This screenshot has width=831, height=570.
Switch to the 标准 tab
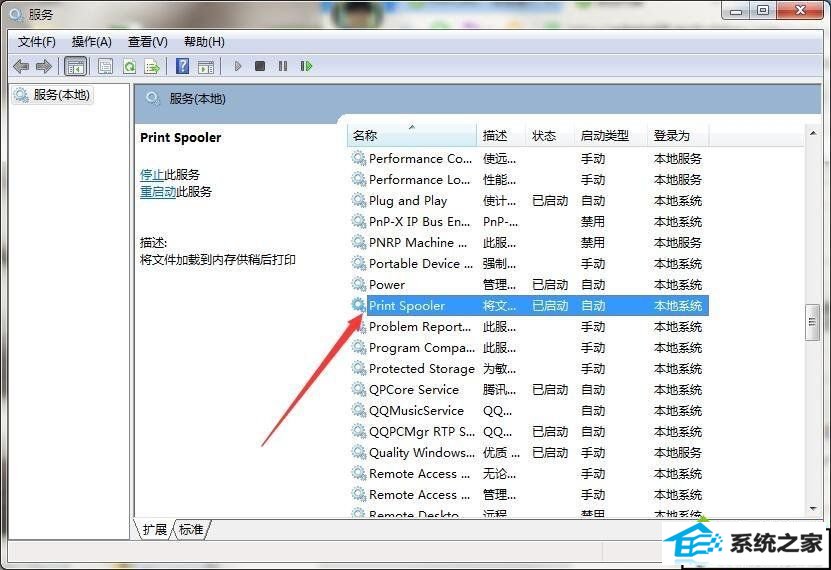192,529
